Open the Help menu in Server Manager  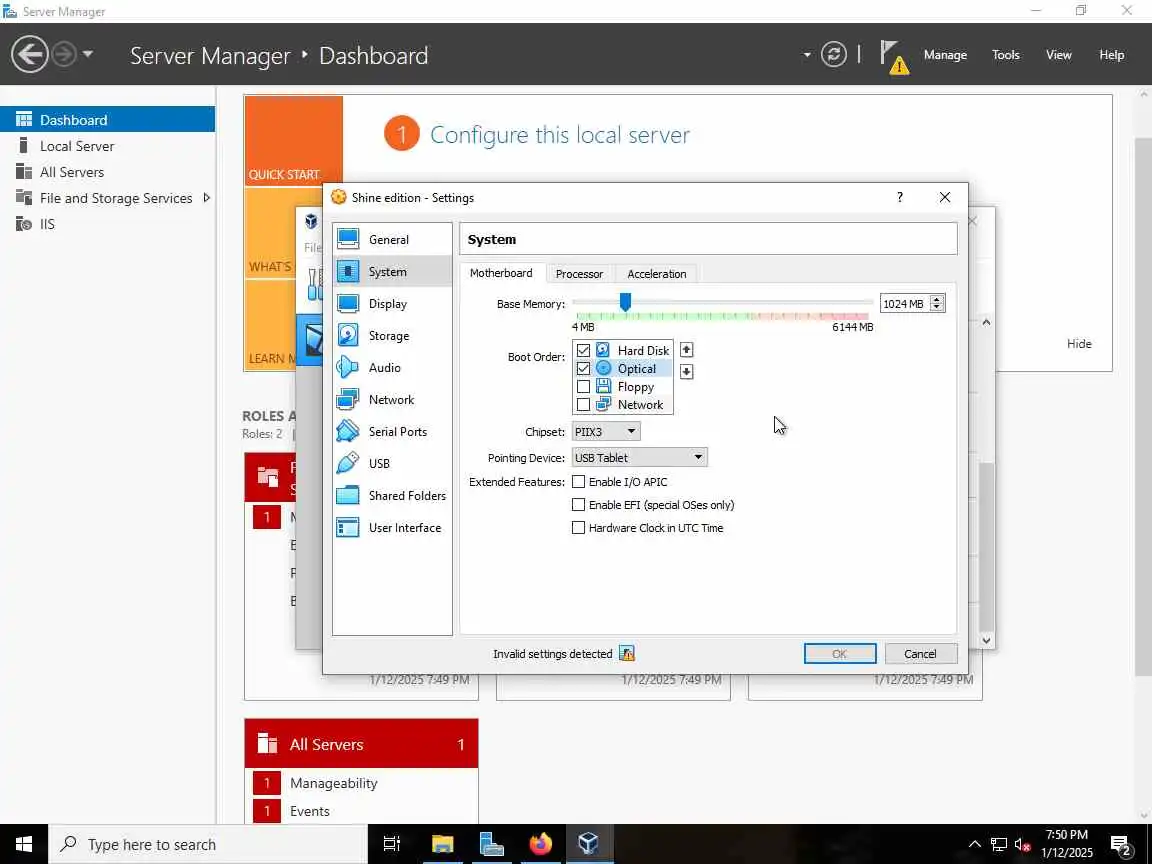[x=1112, y=55]
